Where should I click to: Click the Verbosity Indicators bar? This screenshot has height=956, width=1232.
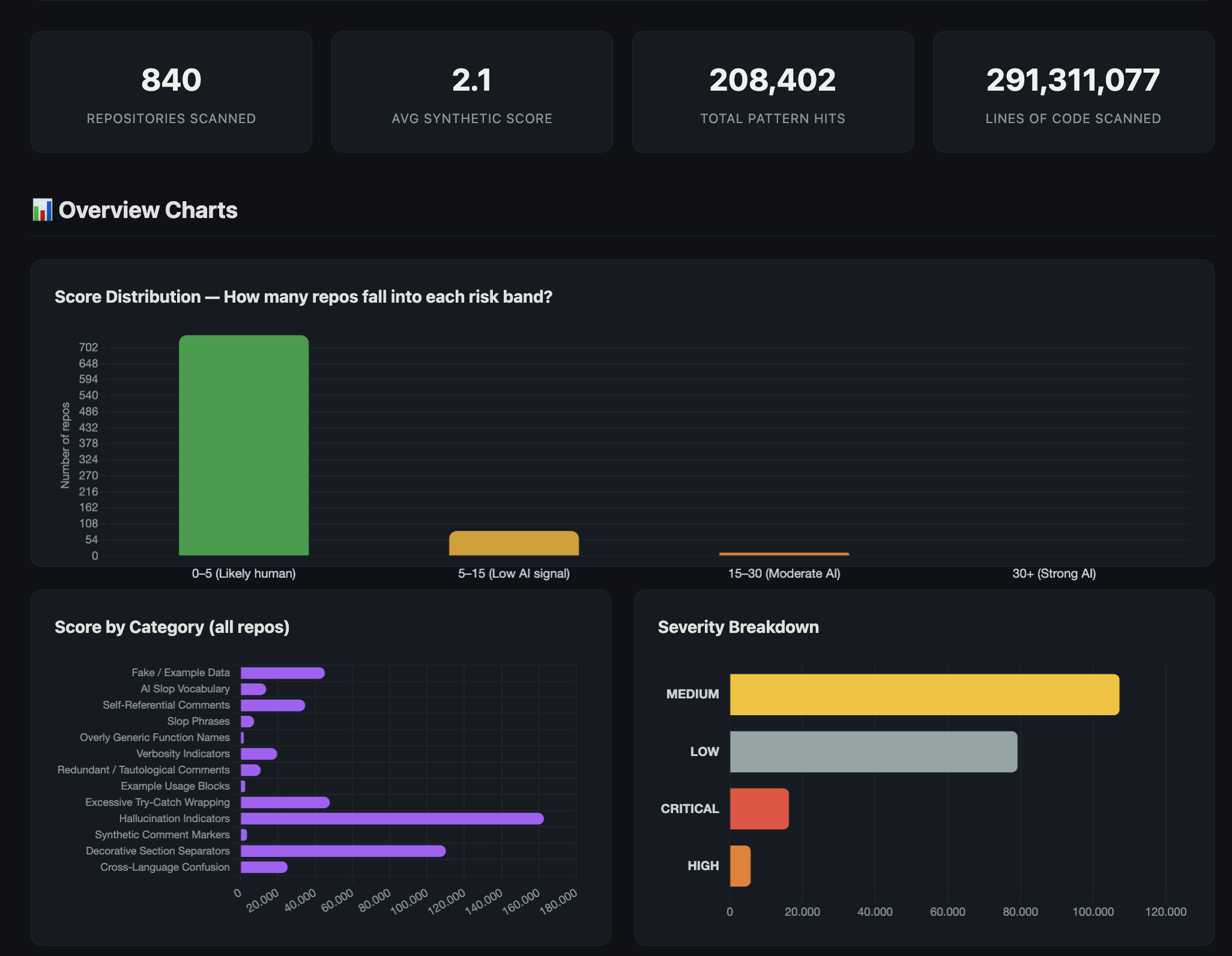pyautogui.click(x=259, y=754)
